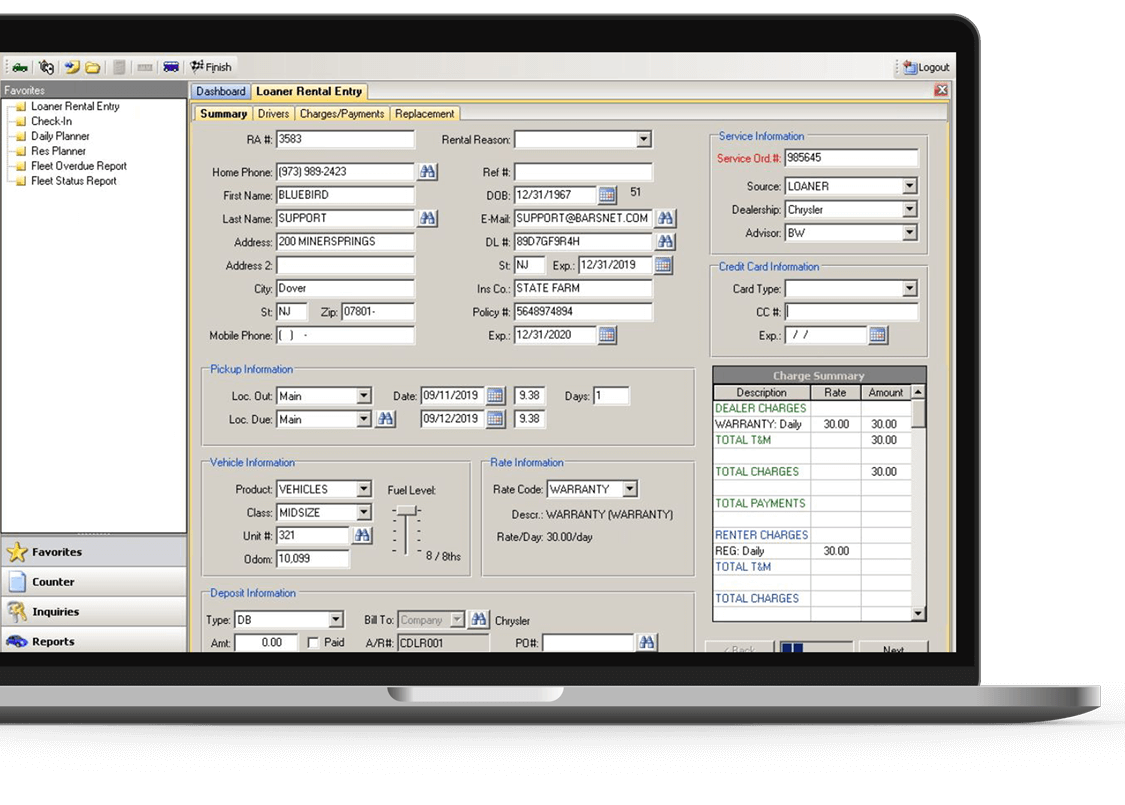The image size is (1125, 805).
Task: Click the blue bus toolbar icon
Action: pos(171,67)
